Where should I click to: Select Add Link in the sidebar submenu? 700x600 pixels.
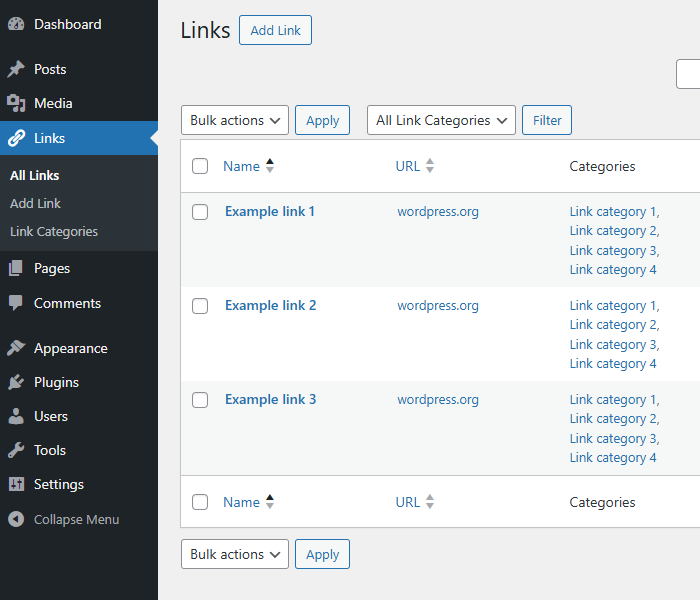[35, 203]
